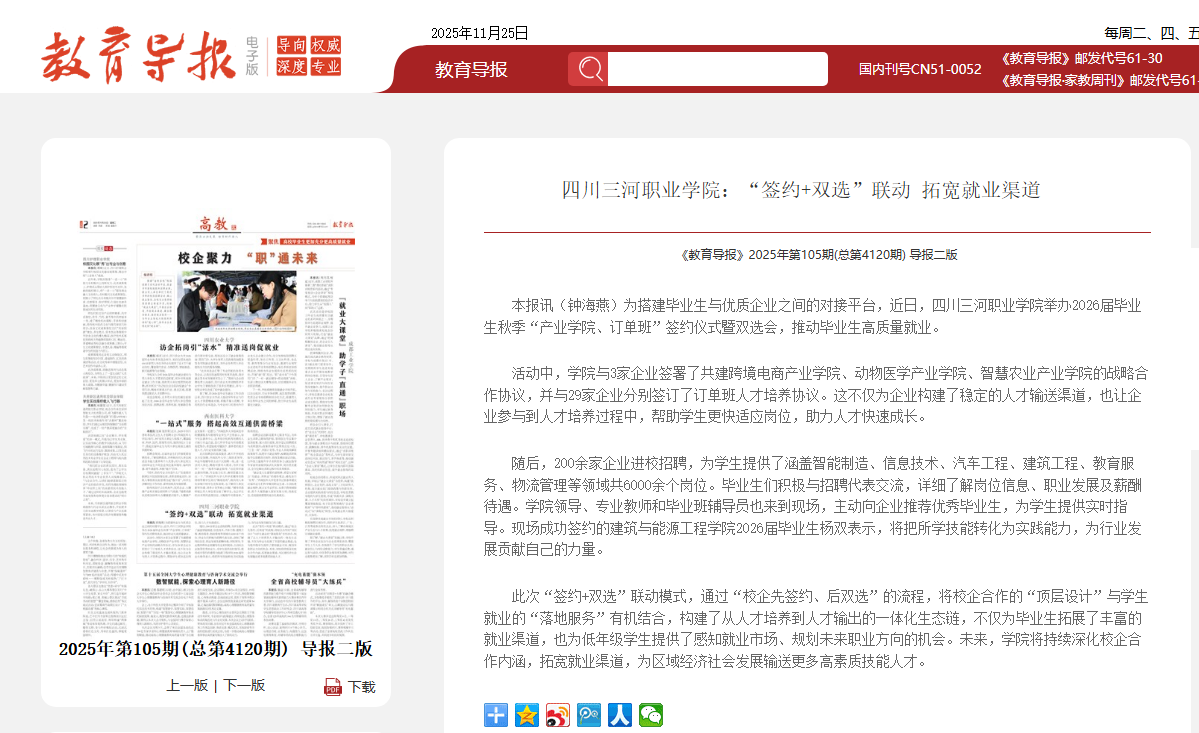Share the article to Sina Weibo
Image resolution: width=1199 pixels, height=733 pixels.
point(557,715)
